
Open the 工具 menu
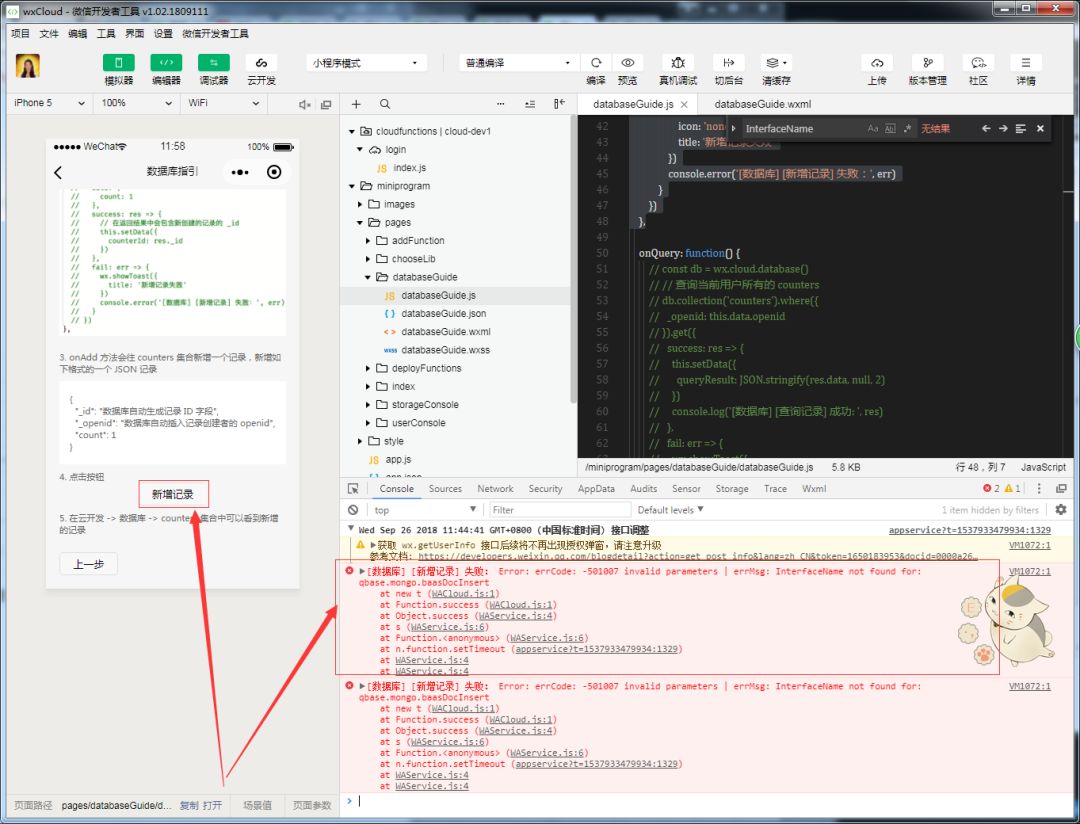(x=106, y=33)
